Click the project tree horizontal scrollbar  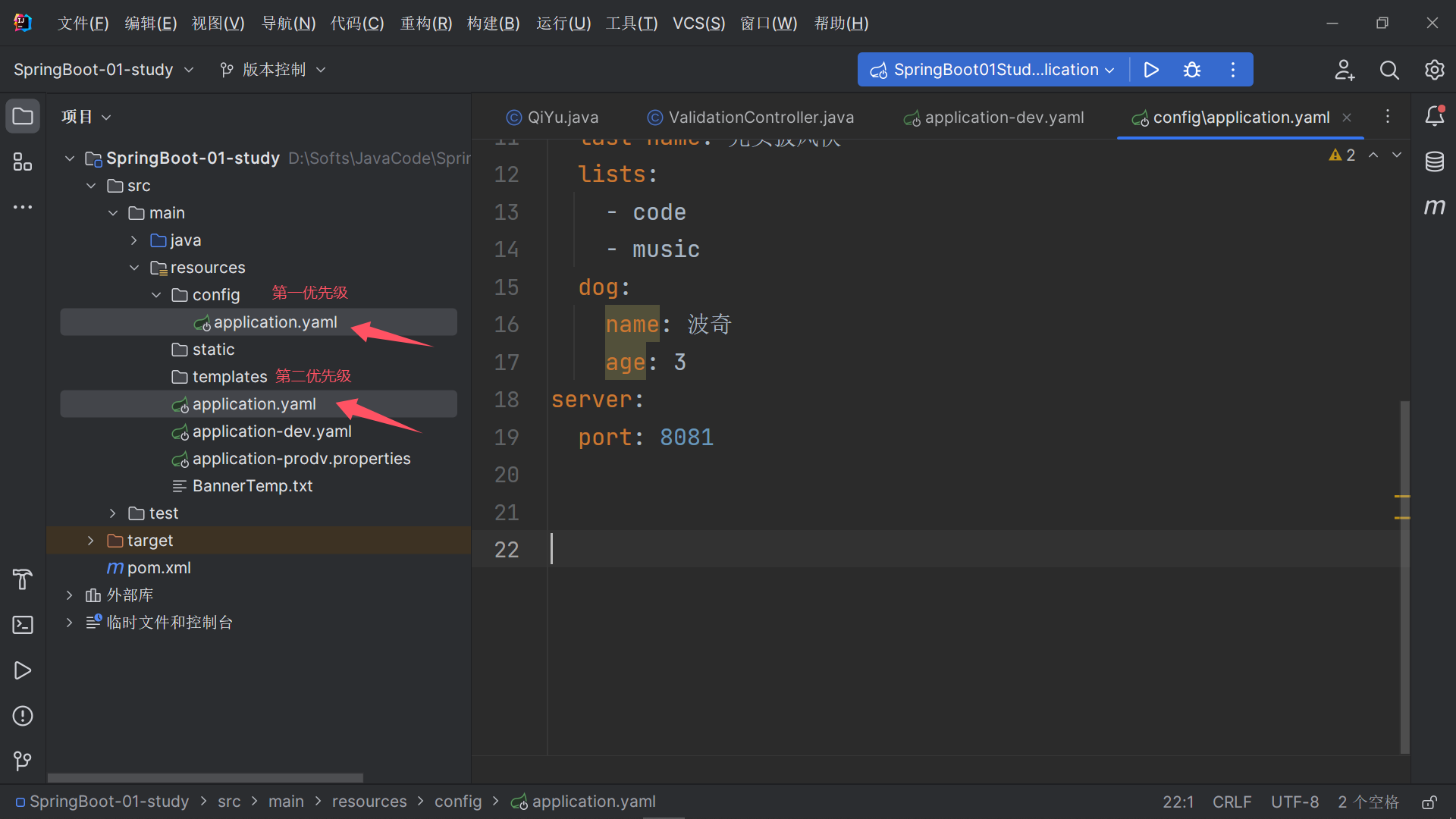205,778
